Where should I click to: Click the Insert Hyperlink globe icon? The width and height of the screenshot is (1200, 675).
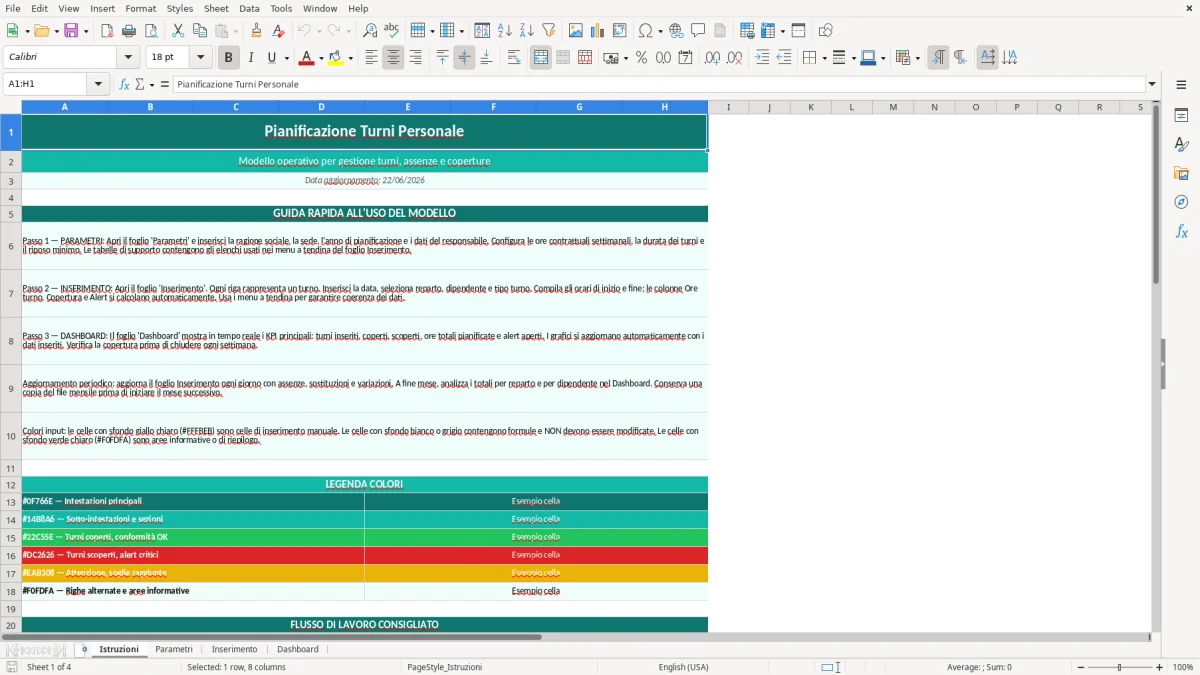676,31
